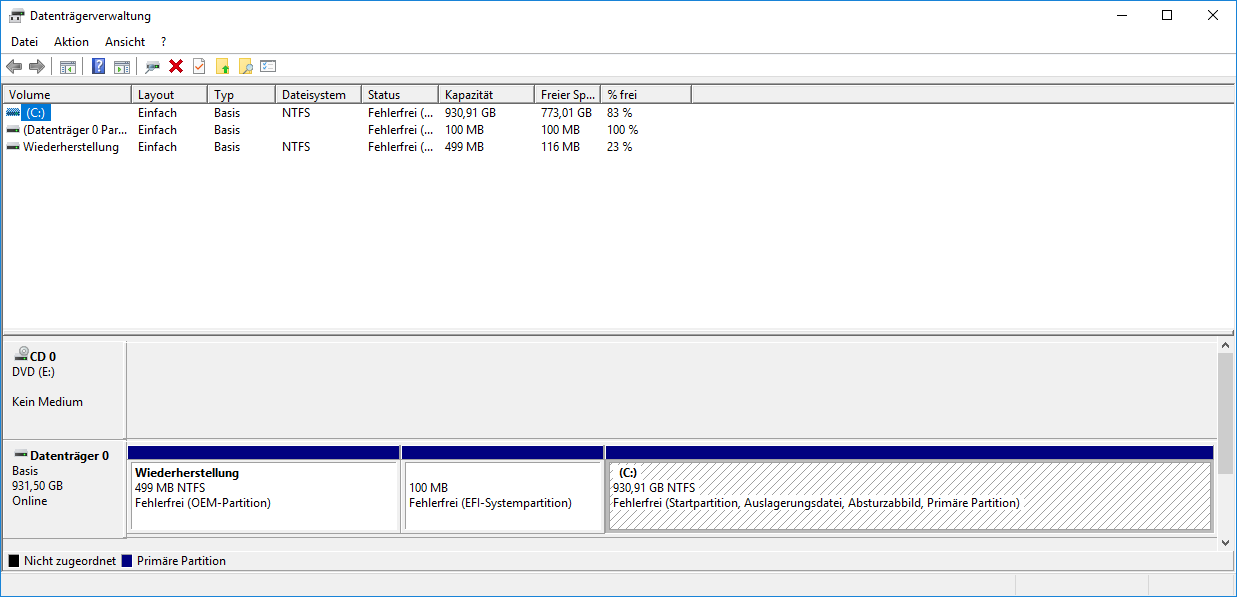Sort by the Kapazität column header
This screenshot has width=1237, height=597.
[486, 95]
